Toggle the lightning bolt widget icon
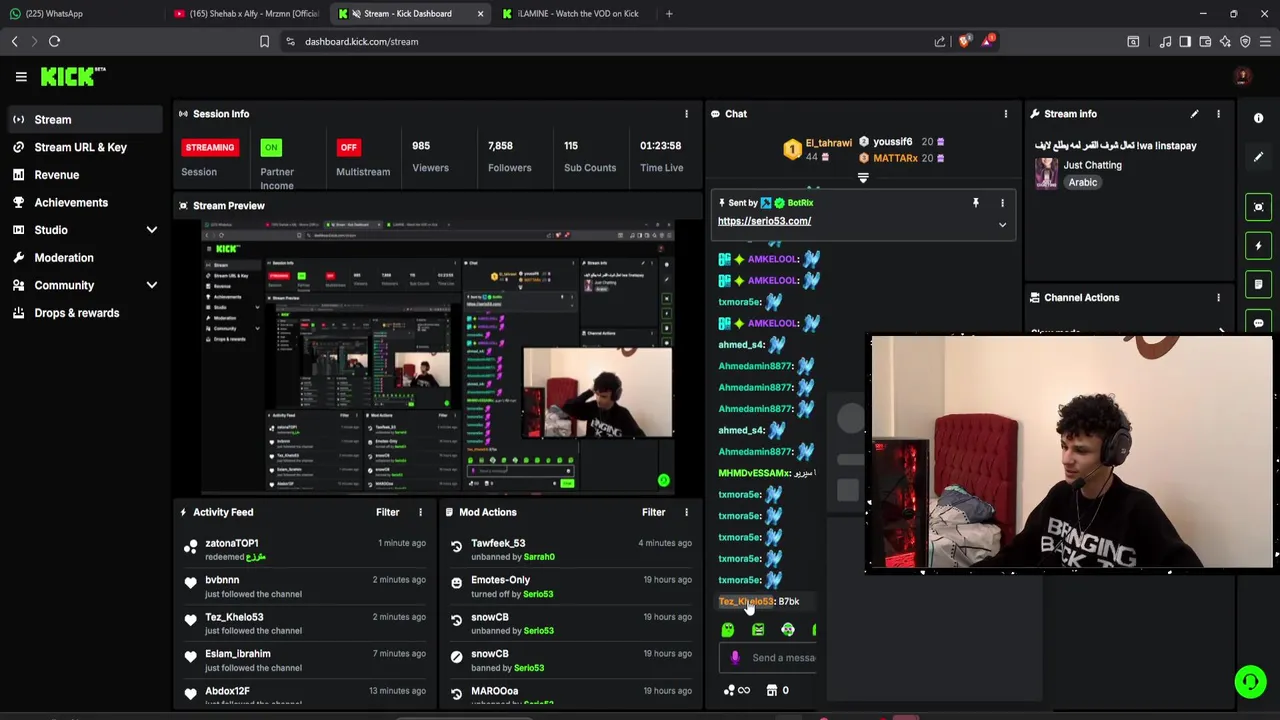 click(x=1258, y=246)
